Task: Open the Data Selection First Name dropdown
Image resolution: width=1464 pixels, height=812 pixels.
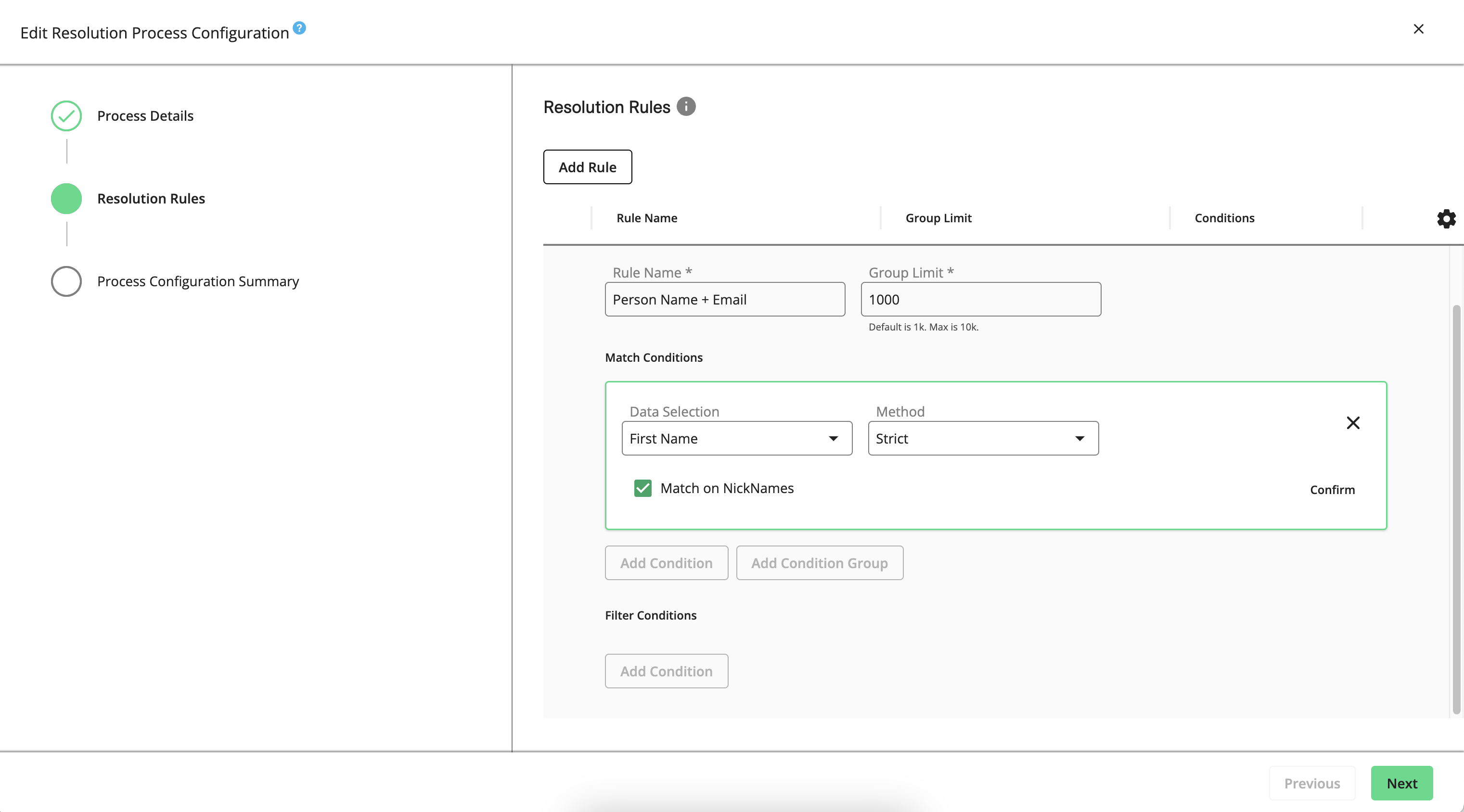Action: pyautogui.click(x=736, y=438)
